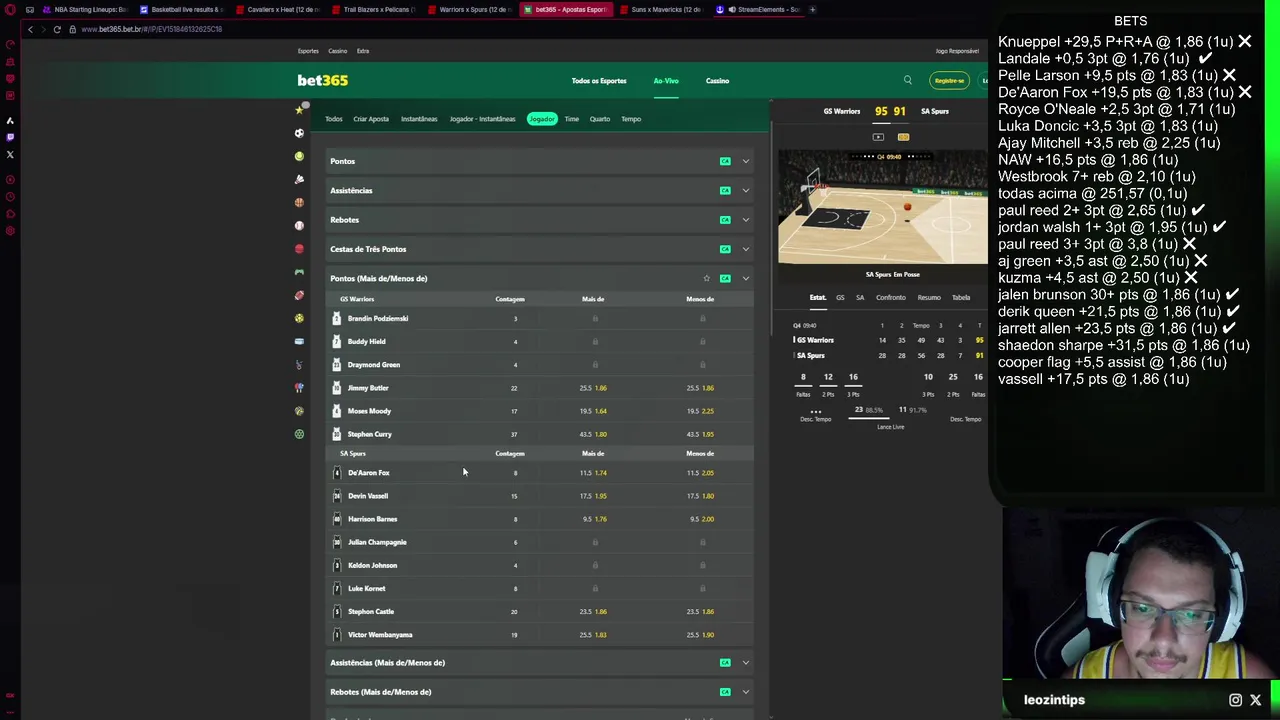Open the Confronto stats tab
Viewport: 1280px width, 720px height.
(891, 297)
